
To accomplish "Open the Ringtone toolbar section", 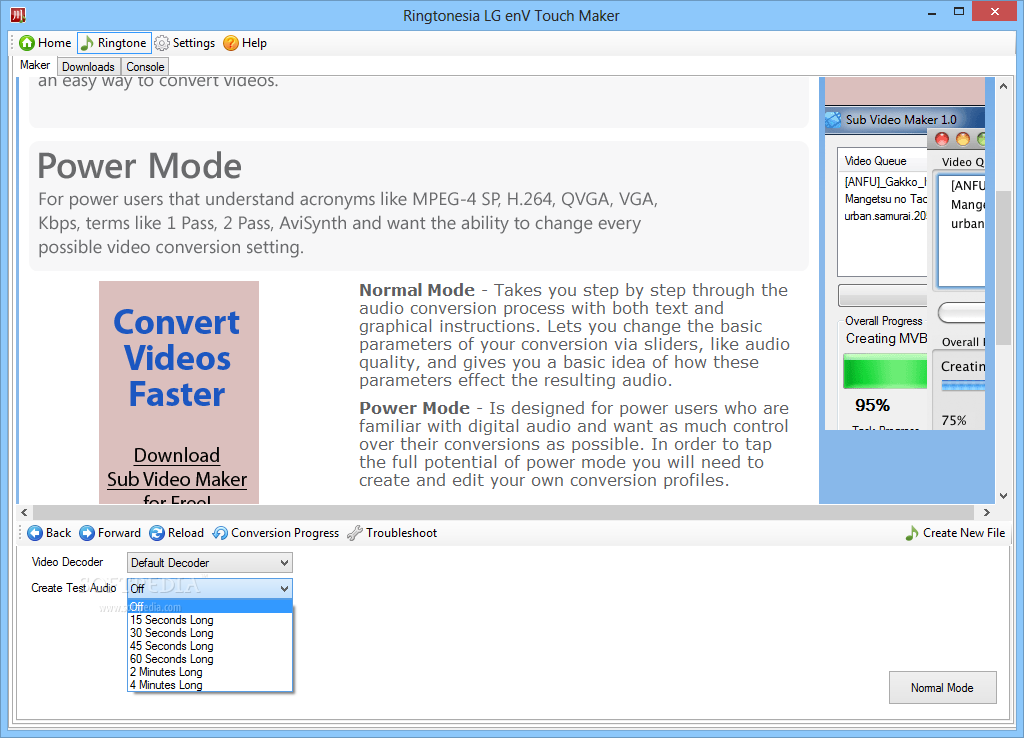I will 114,43.
